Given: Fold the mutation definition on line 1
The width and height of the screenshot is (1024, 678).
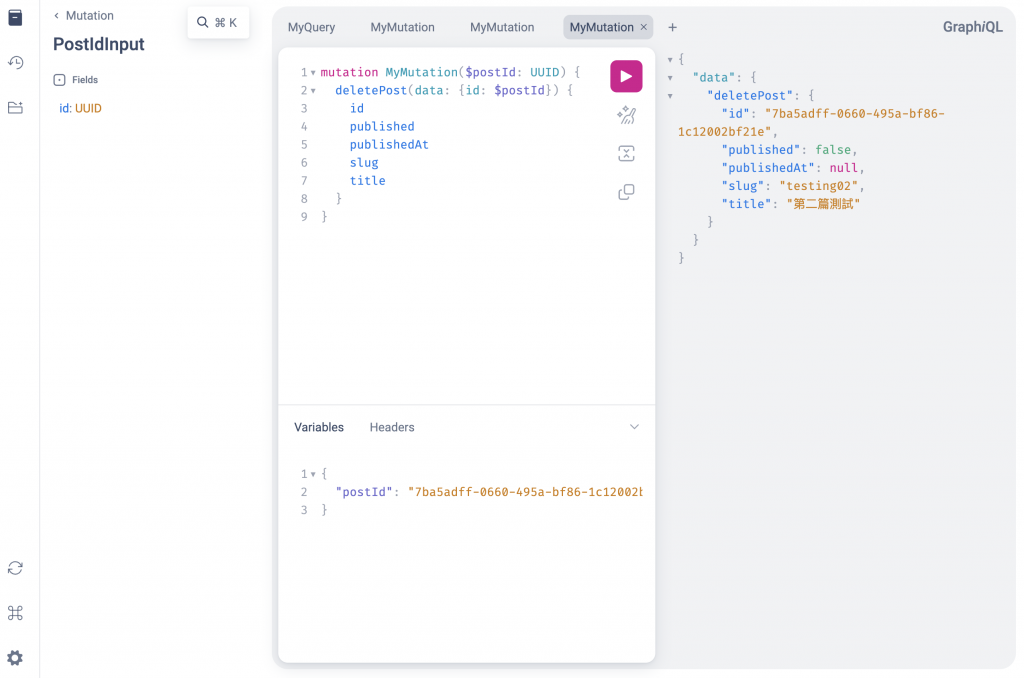Looking at the screenshot, I should point(313,73).
